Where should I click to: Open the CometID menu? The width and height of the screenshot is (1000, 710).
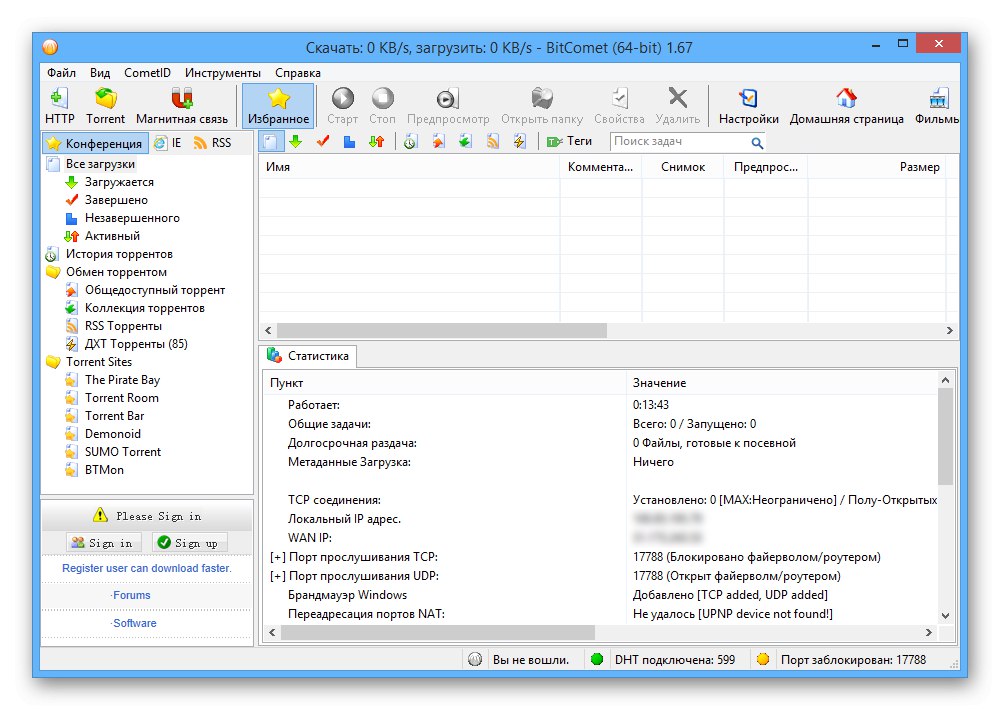[147, 73]
